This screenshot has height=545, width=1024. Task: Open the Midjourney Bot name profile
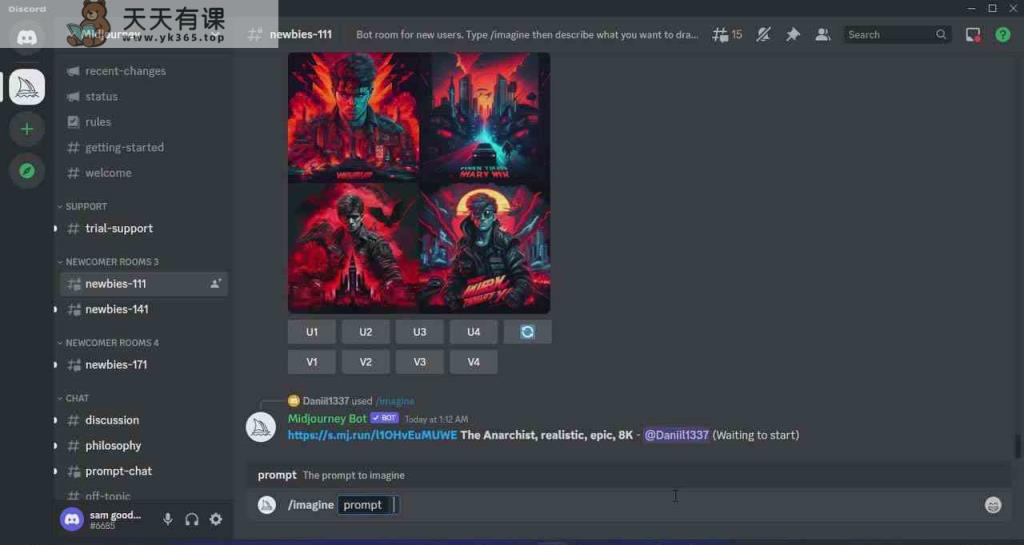tap(327, 418)
